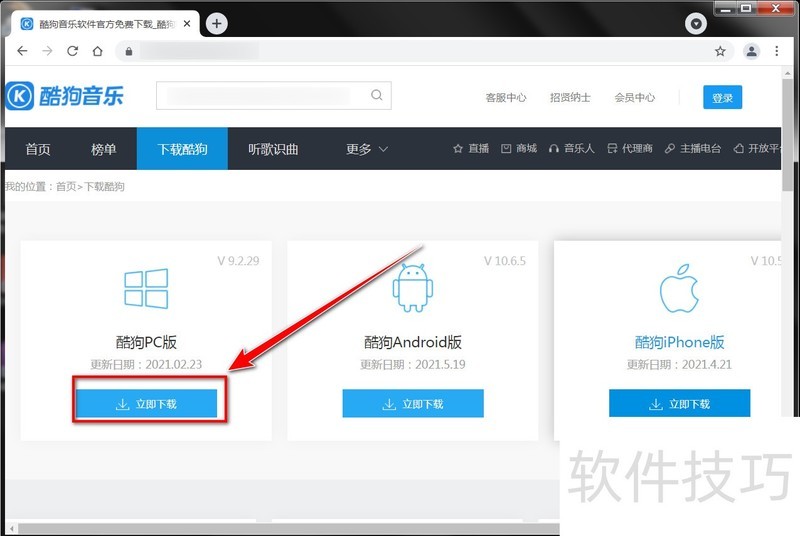Open 直播 with star icon
This screenshot has height=536, width=800.
point(471,148)
